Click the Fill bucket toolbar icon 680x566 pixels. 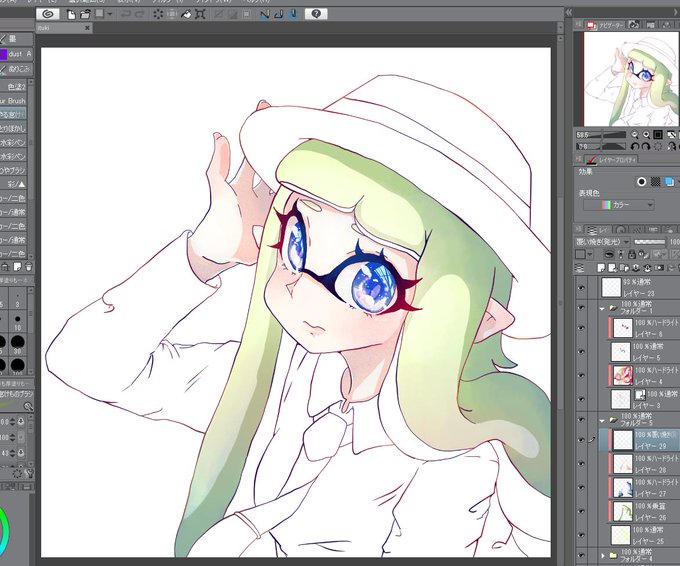point(186,14)
